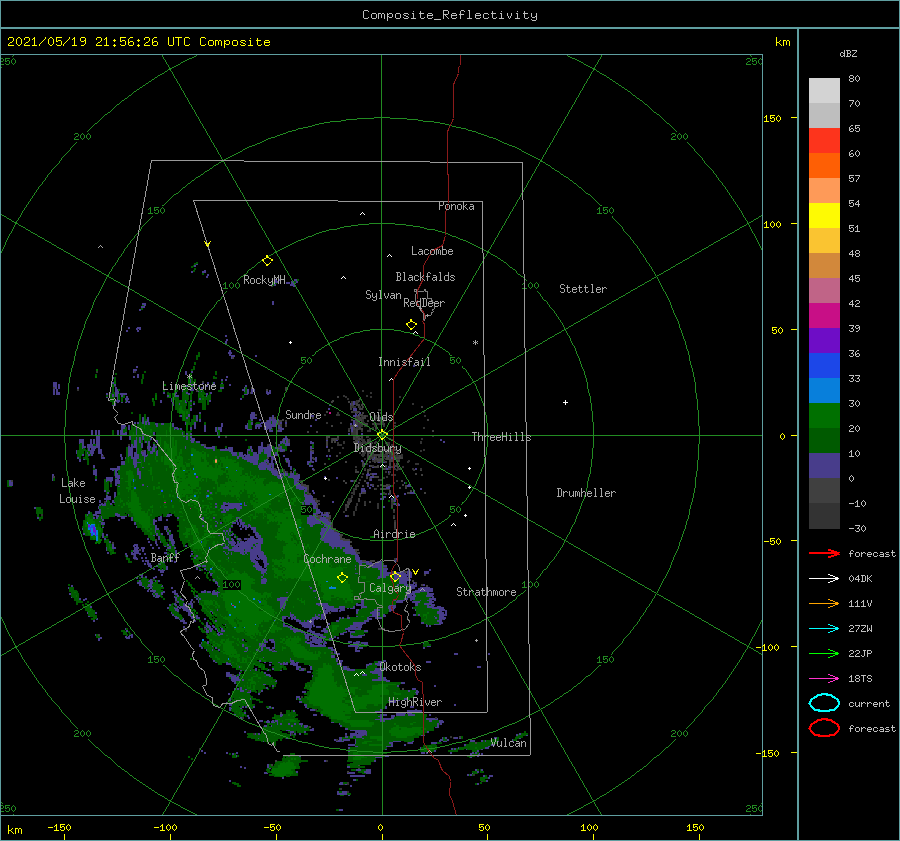
Task: Click the Airdrie city label
Action: 394,534
